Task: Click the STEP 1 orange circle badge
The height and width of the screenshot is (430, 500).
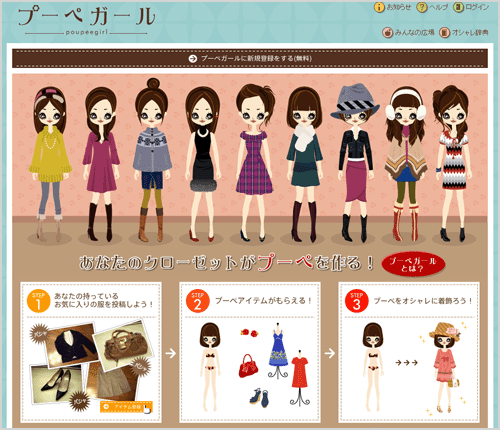Action: coord(38,301)
